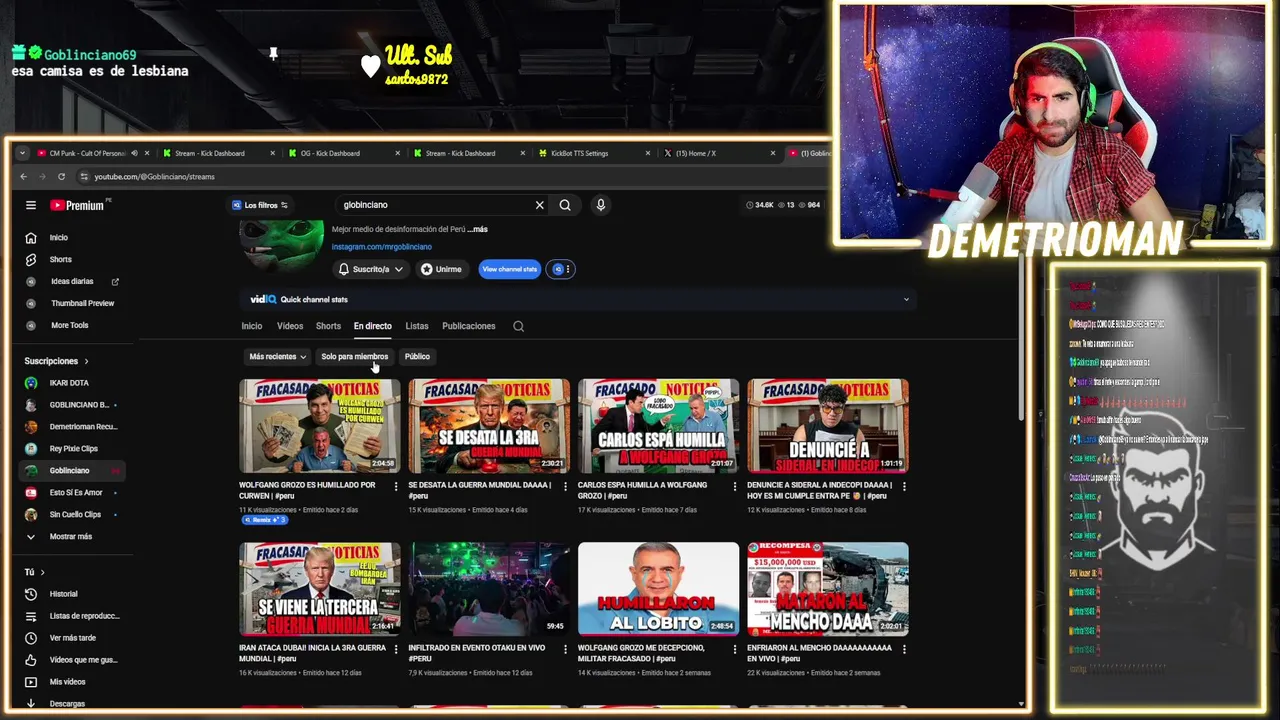This screenshot has height=720, width=1280.
Task: Open the Rey Pixie Clips subscription
Action: [x=73, y=449]
